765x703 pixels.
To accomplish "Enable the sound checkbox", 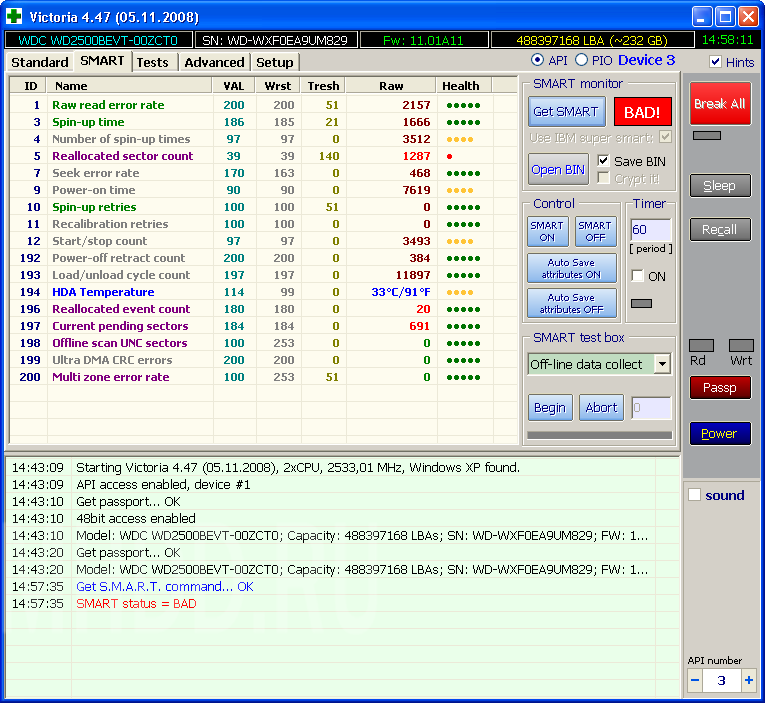I will [x=694, y=495].
